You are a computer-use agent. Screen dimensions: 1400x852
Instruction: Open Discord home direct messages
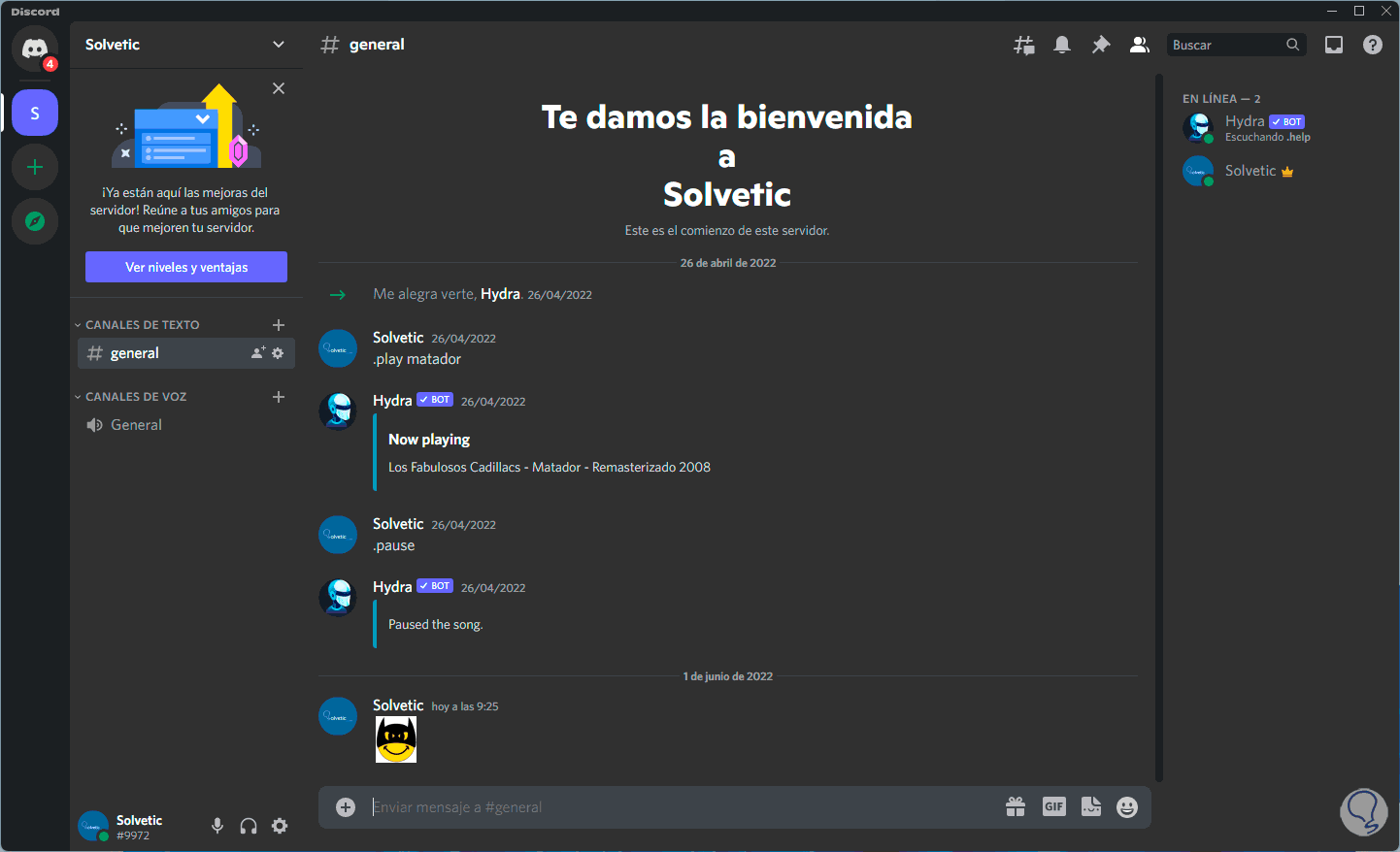(x=35, y=48)
